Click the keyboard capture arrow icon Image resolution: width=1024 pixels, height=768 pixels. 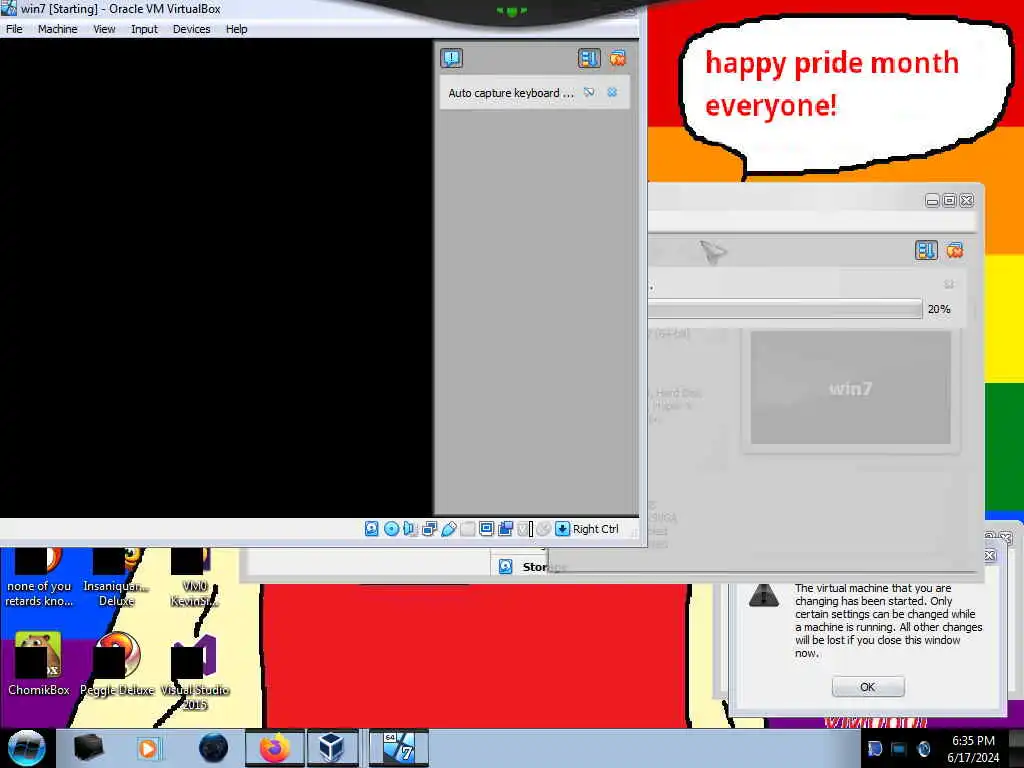click(x=562, y=528)
